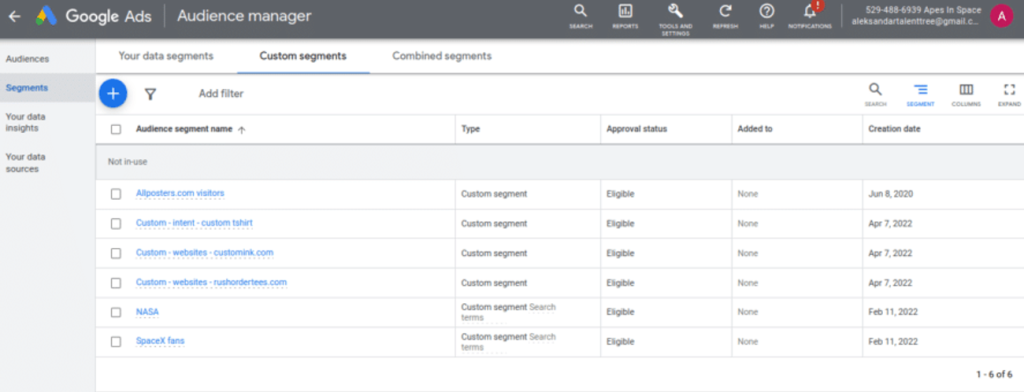
Task: Check the Custom - intent - custom tshirt row
Action: click(116, 223)
